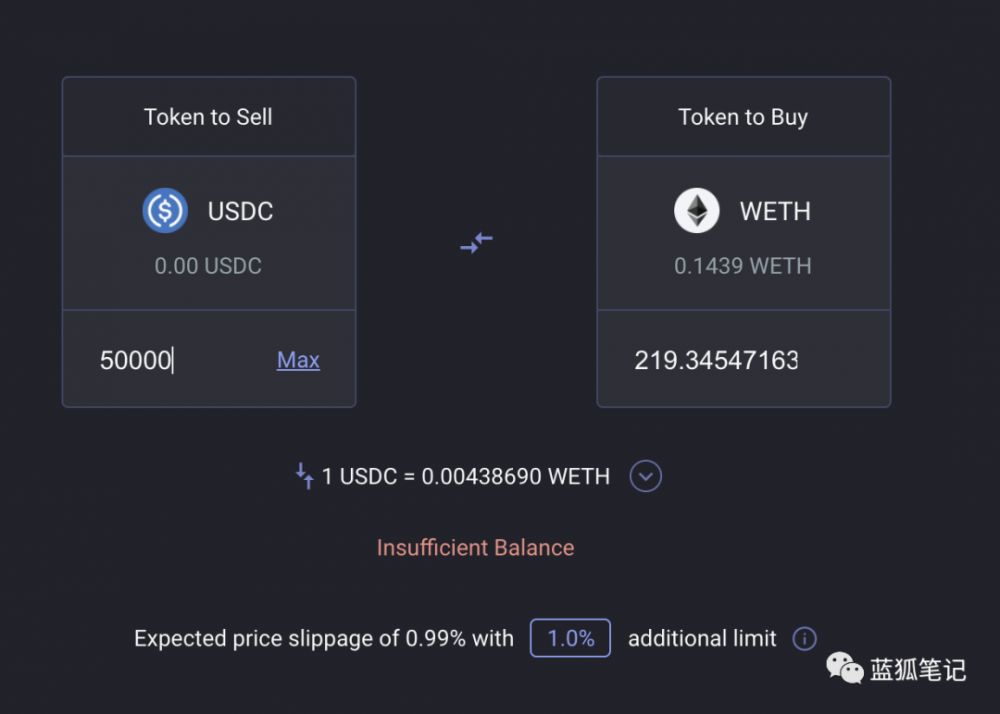
Task: Click the 1.0% additional limit box
Action: pyautogui.click(x=570, y=638)
